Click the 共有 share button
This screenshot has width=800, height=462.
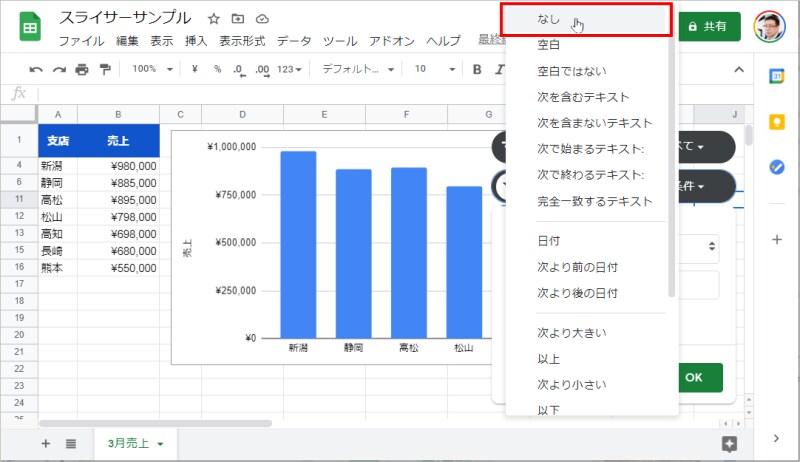click(x=709, y=27)
